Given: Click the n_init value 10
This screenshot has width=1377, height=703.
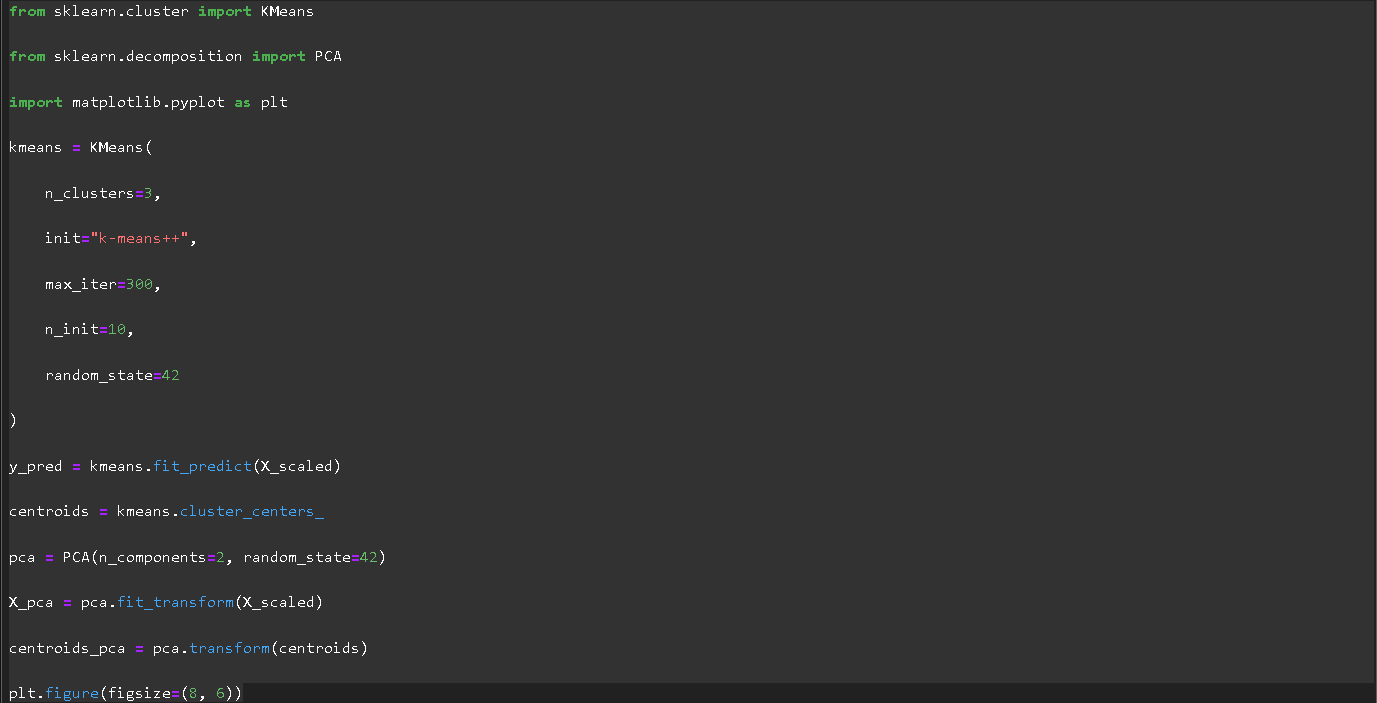Looking at the screenshot, I should (x=116, y=329).
